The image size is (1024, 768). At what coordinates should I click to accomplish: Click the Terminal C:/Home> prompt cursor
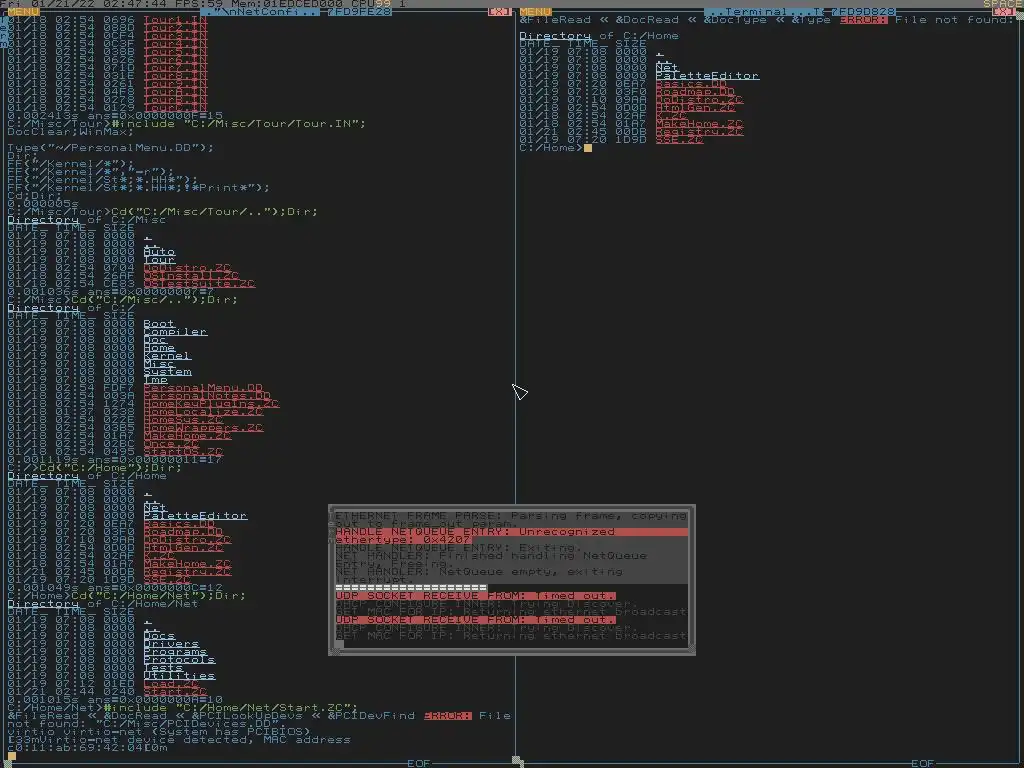(x=588, y=148)
